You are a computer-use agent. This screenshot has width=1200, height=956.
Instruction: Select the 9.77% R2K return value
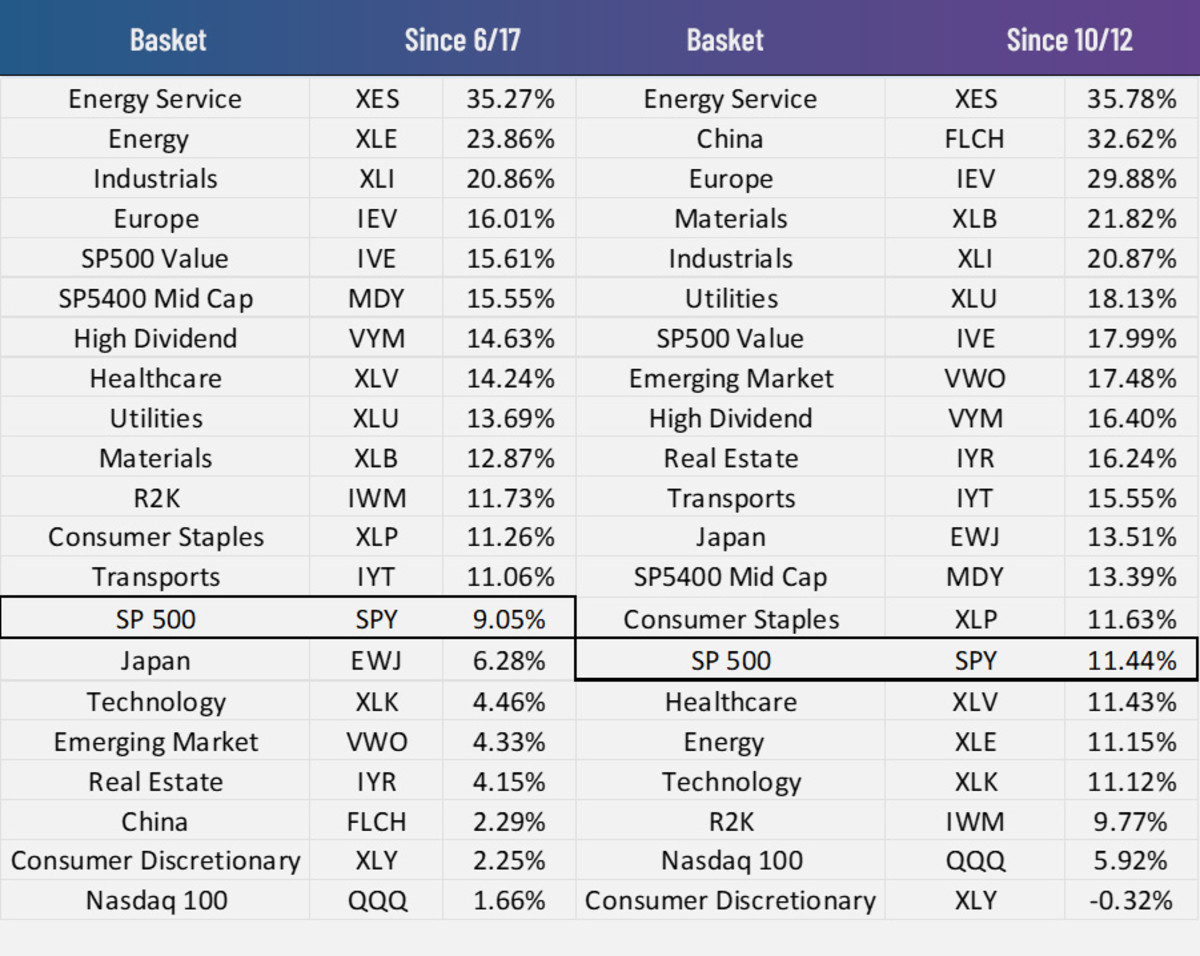[x=1132, y=822]
